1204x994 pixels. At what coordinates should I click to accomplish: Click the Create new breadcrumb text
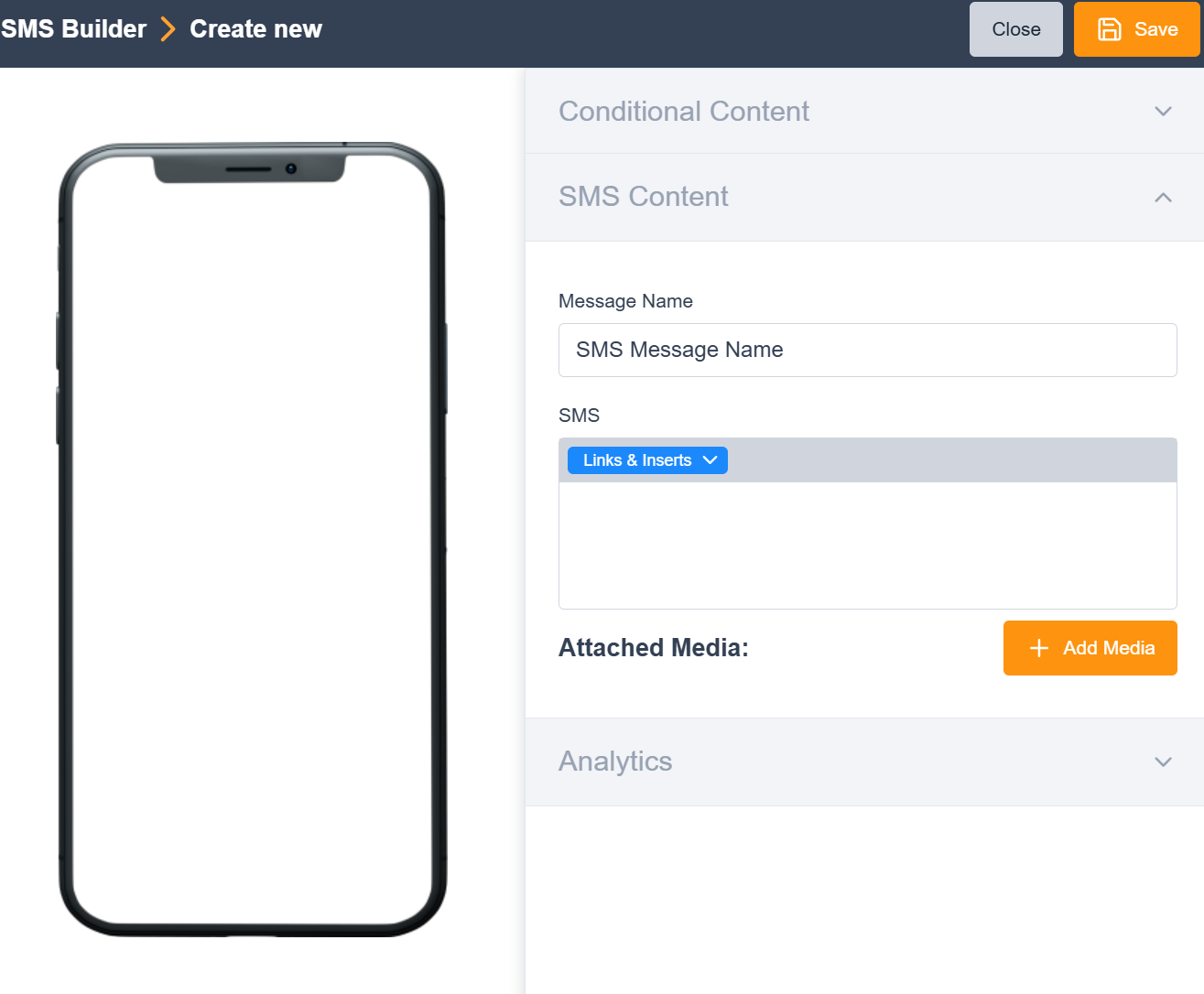[255, 29]
